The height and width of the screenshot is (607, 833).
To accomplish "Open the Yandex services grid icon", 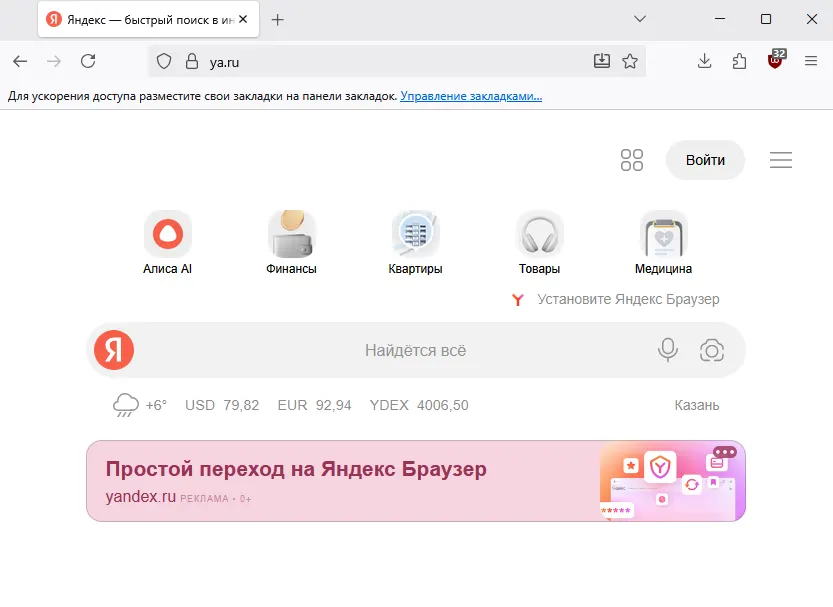I will tap(631, 159).
